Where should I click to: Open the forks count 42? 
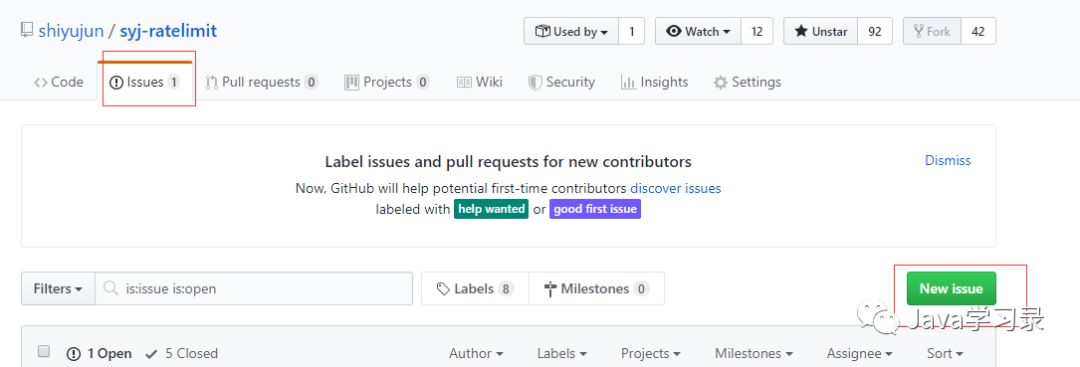978,31
